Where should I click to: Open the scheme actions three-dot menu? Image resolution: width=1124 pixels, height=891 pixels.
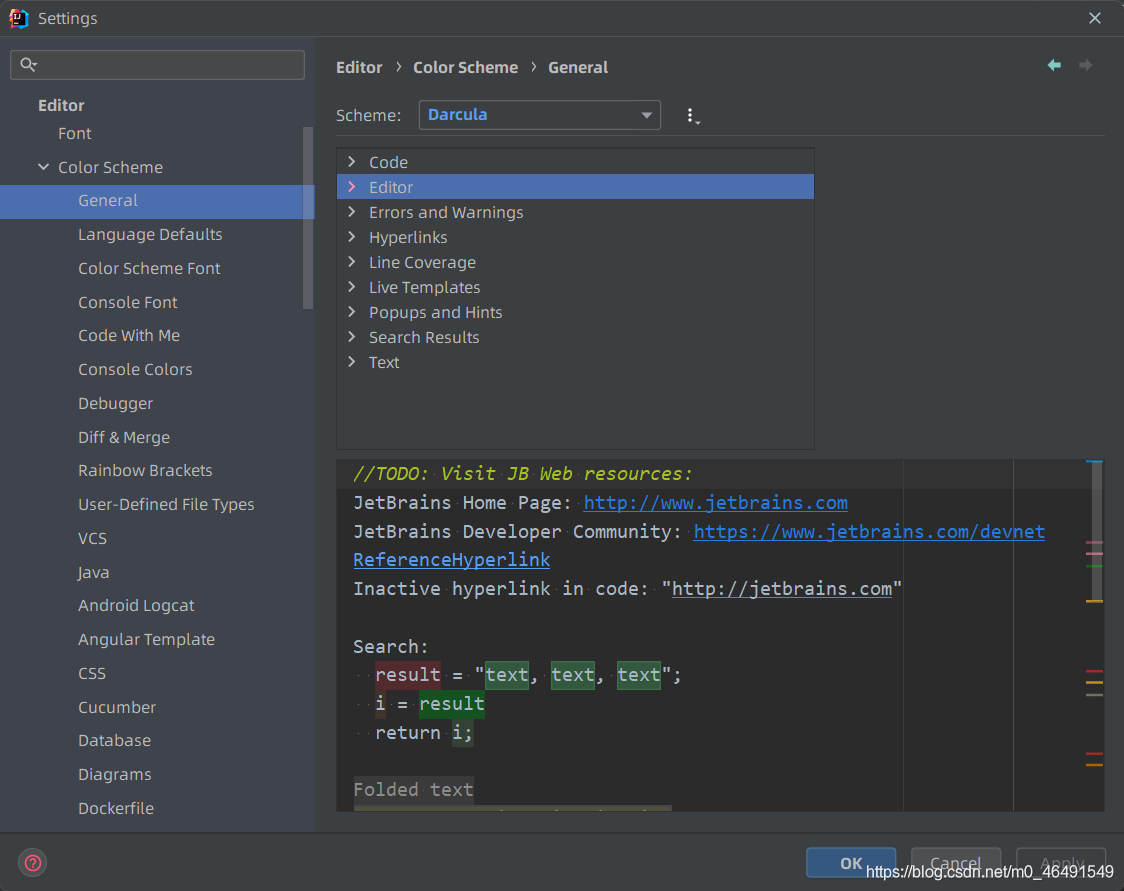click(691, 116)
